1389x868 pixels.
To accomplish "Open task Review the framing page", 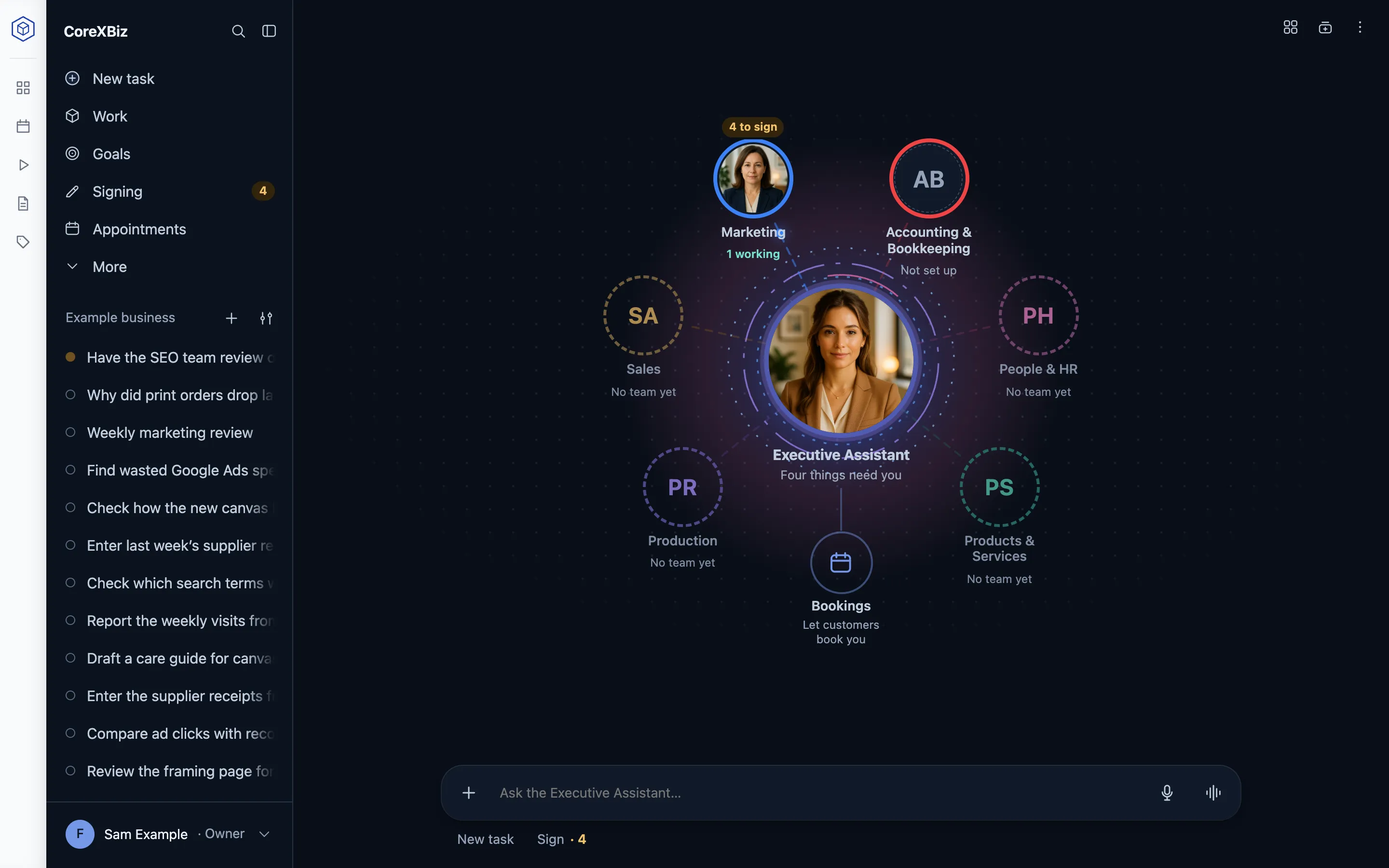I will pos(169,771).
